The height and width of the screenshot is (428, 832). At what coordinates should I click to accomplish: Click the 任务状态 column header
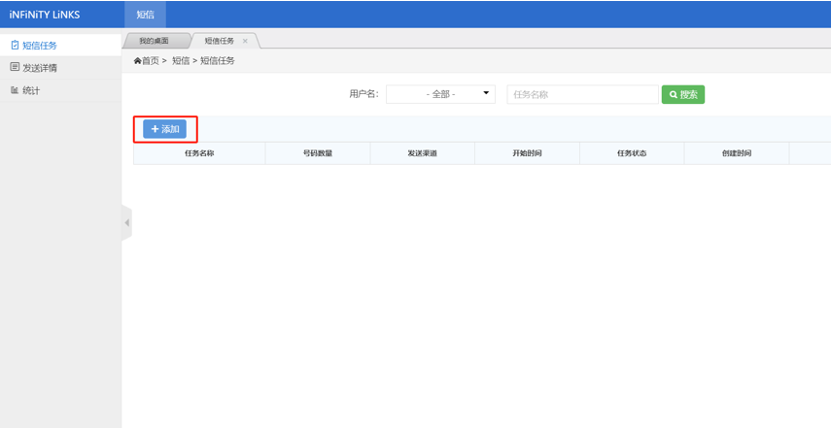(631, 154)
